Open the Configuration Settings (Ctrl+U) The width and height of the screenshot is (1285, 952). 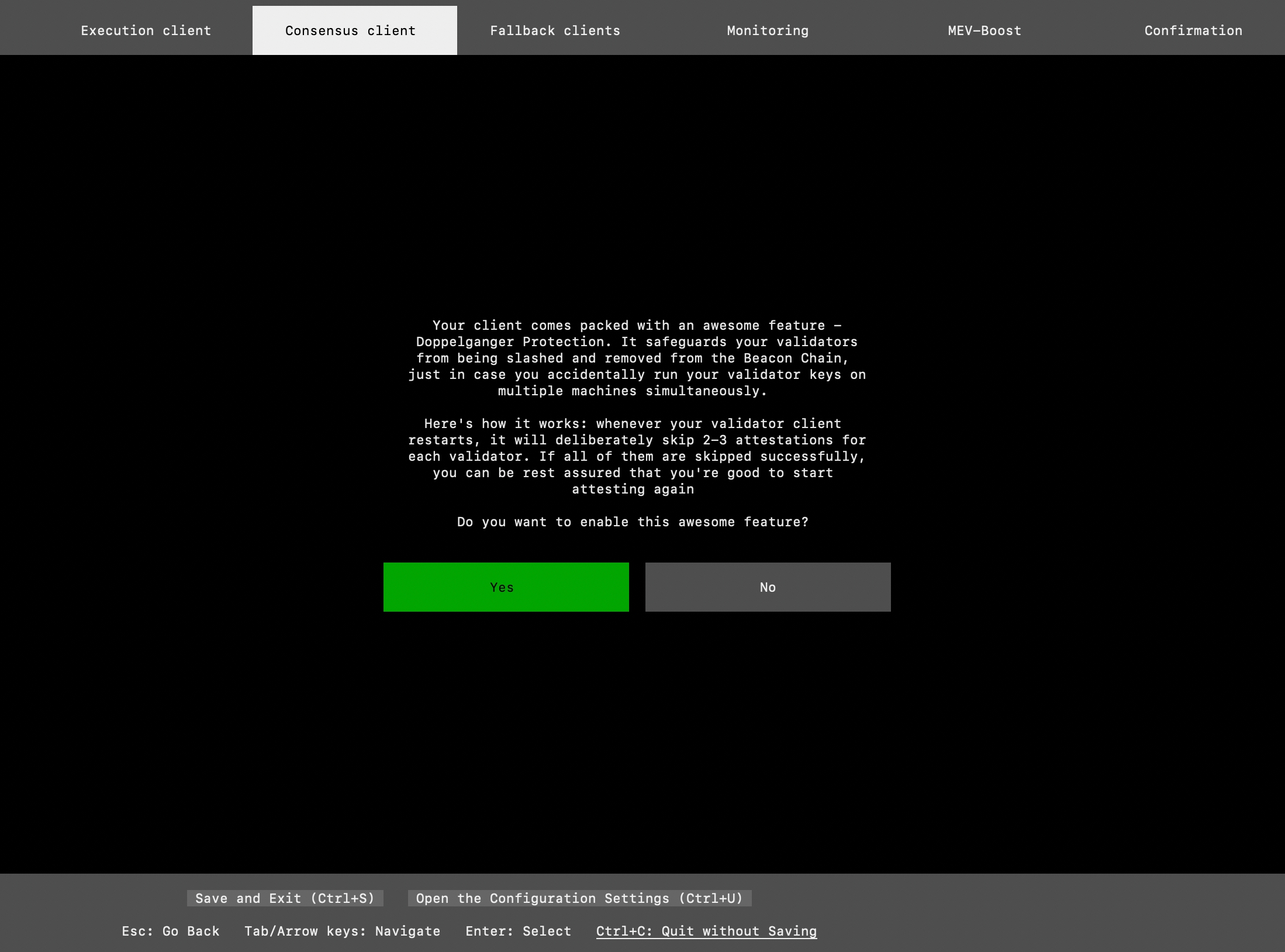(x=579, y=898)
